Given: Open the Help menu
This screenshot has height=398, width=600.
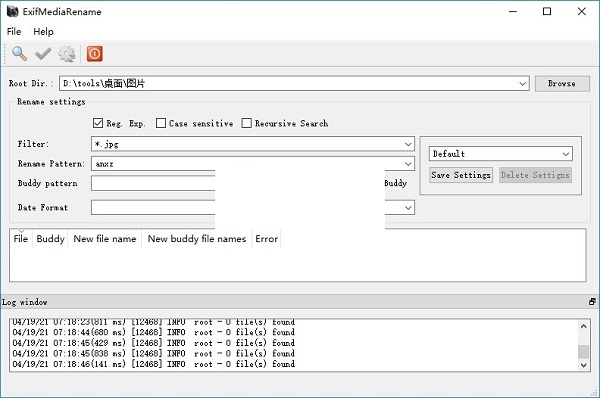Looking at the screenshot, I should coord(43,31).
